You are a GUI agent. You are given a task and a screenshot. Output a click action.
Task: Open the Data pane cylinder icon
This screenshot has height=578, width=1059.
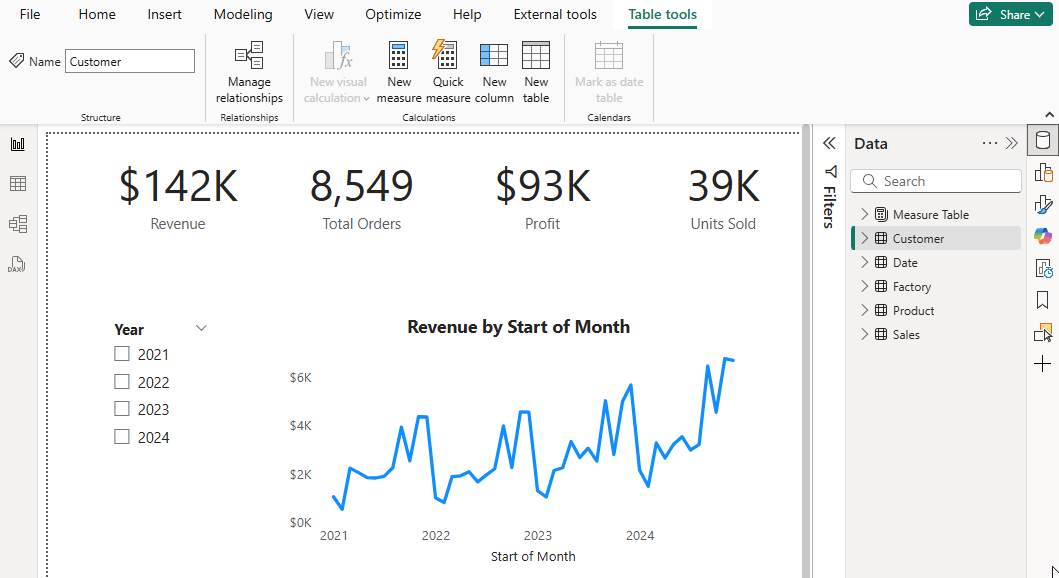[1043, 140]
